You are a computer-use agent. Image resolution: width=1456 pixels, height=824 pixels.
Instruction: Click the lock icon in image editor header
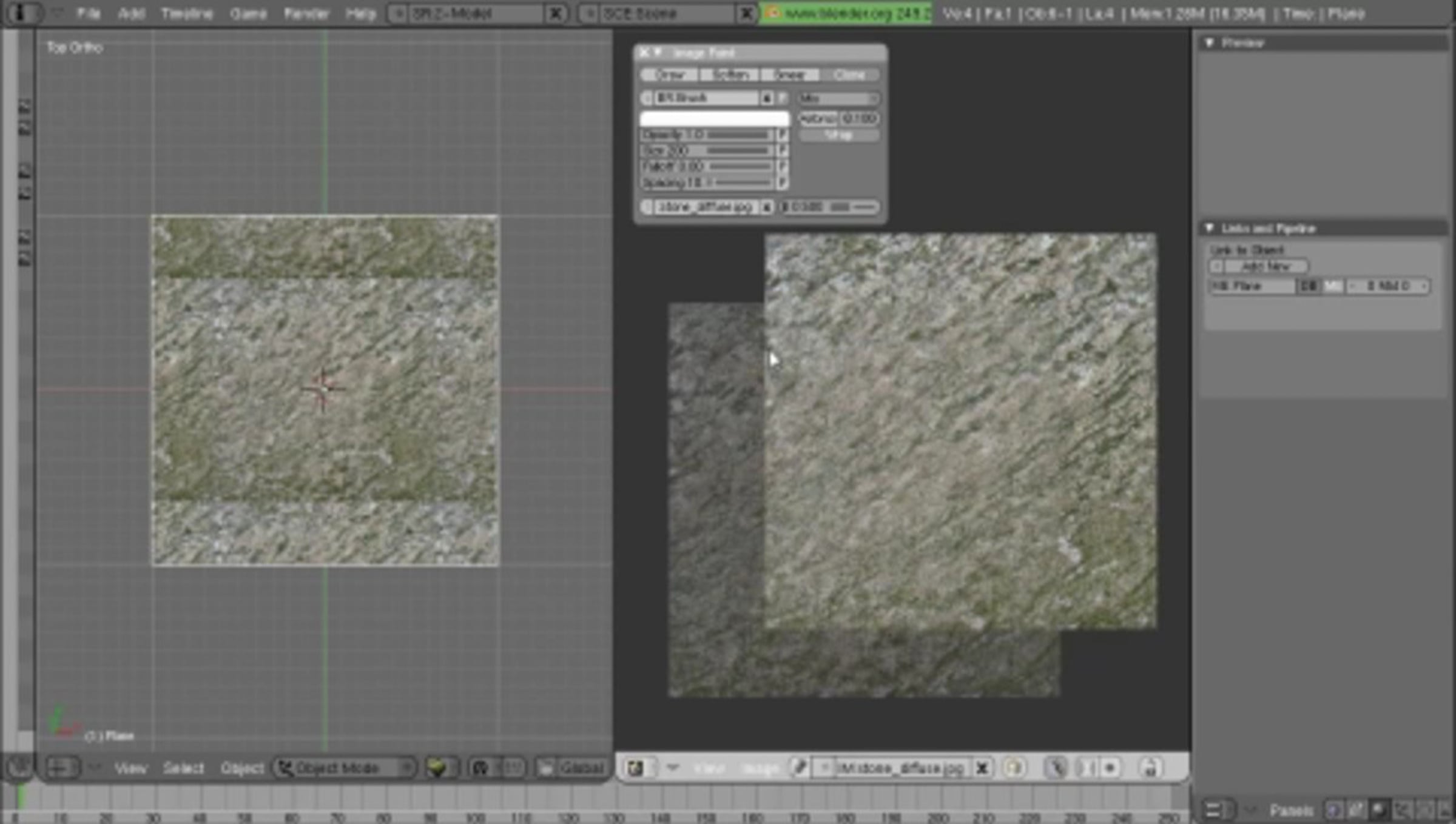click(1149, 768)
